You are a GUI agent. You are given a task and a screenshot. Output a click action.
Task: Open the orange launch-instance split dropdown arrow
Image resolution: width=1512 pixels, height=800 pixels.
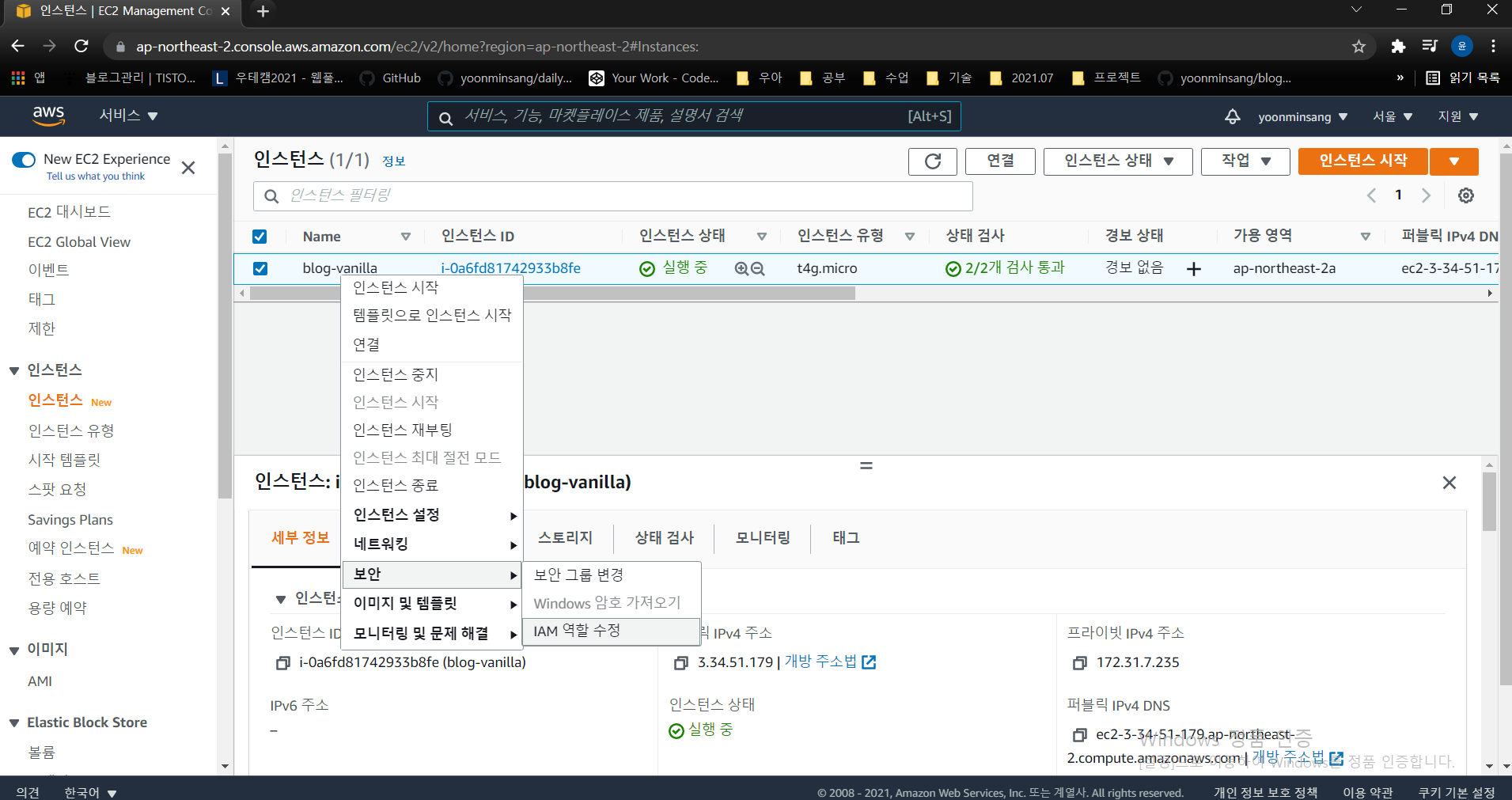click(1454, 161)
